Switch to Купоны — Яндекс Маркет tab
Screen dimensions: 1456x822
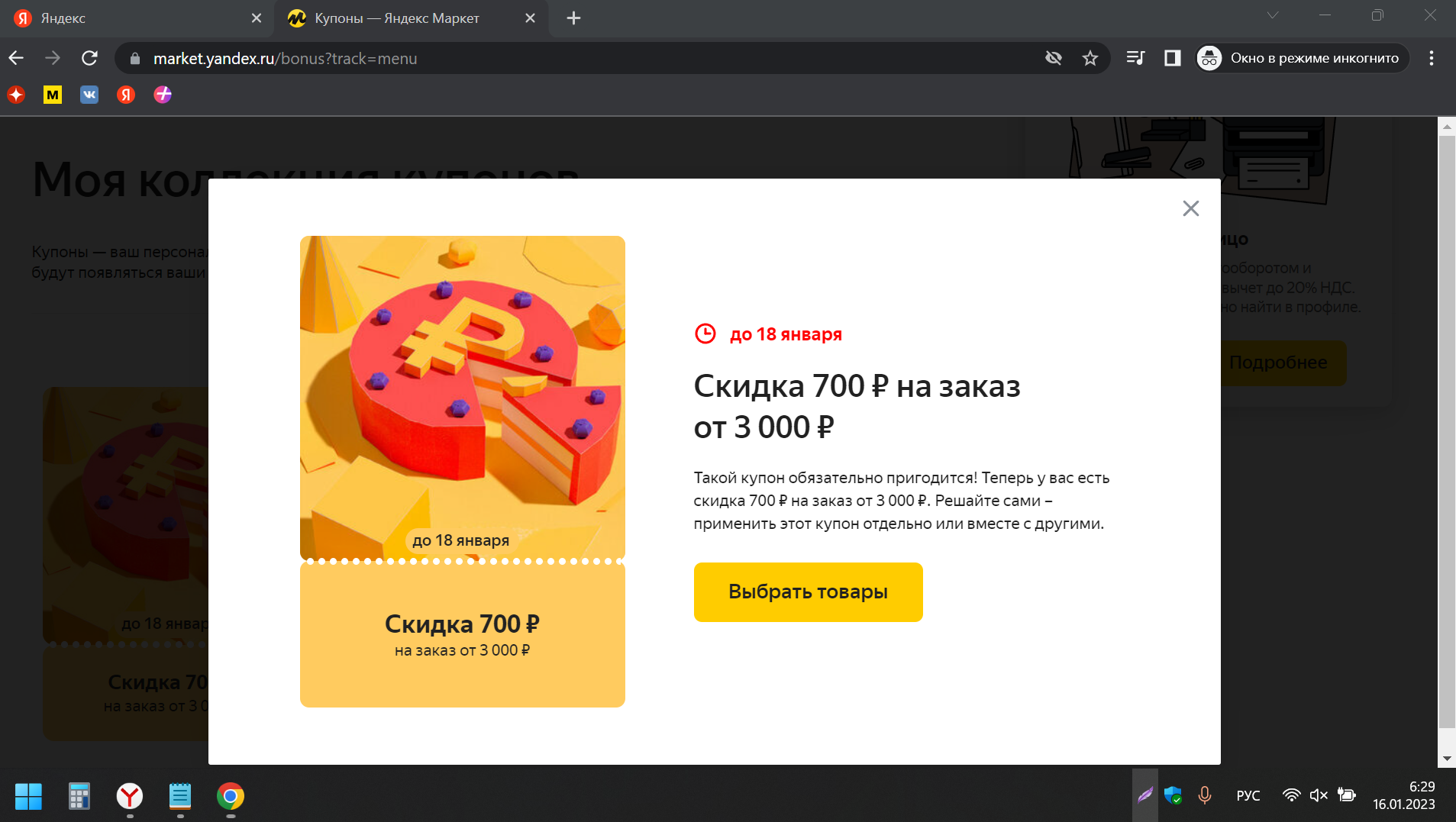[412, 18]
